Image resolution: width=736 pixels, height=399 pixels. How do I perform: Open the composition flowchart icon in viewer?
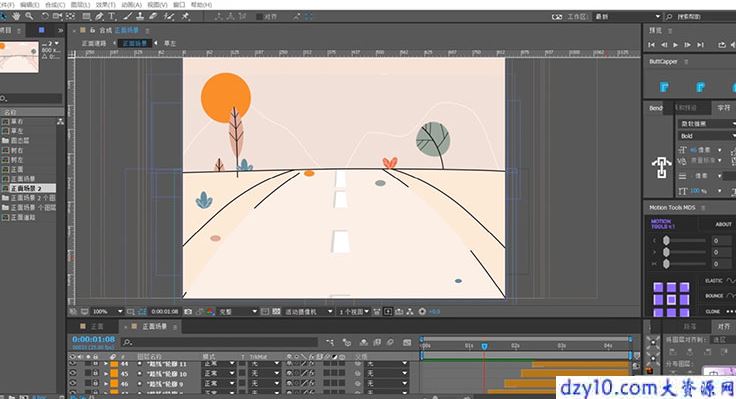pos(410,311)
